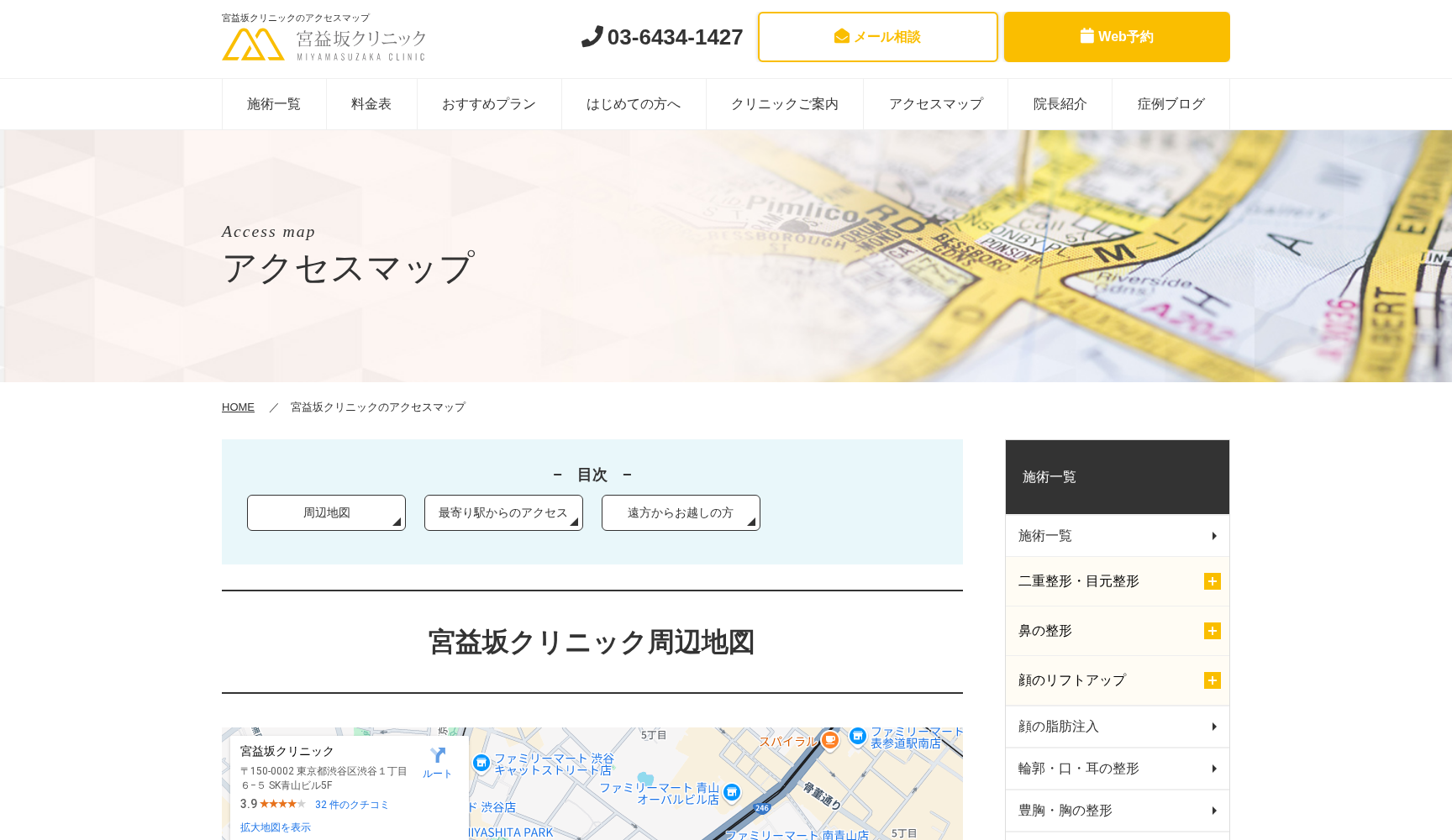Viewport: 1452px width, 840px height.
Task: Expand the 鼻の整形 category with plus icon
Action: click(1212, 630)
